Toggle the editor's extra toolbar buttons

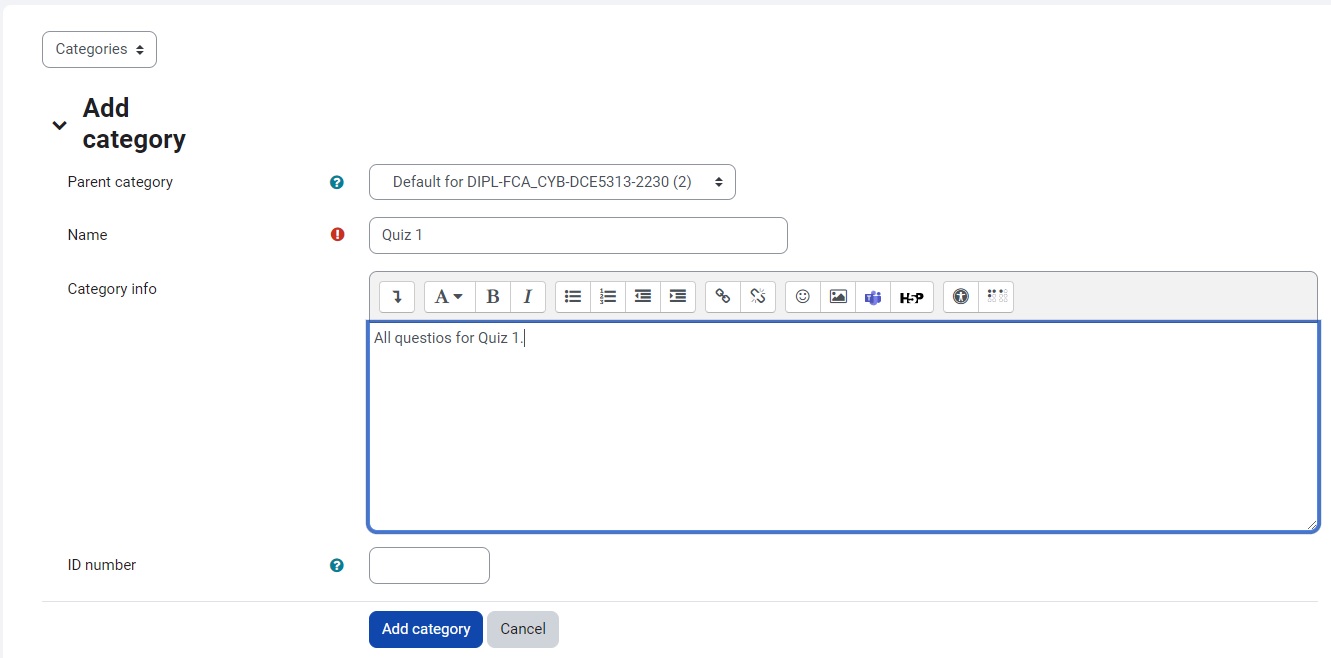click(x=397, y=297)
